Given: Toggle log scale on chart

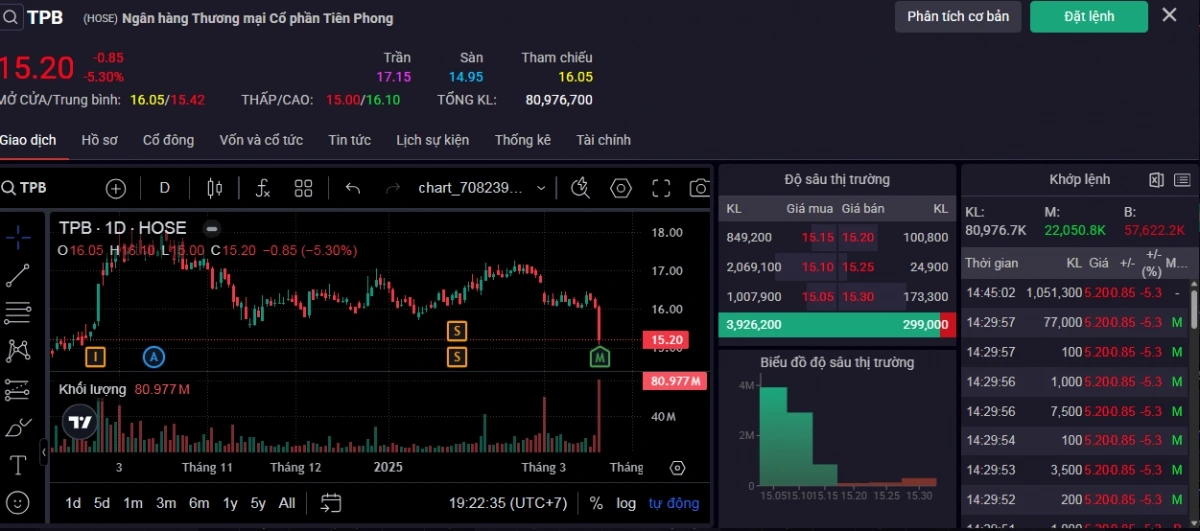Looking at the screenshot, I should tap(626, 503).
